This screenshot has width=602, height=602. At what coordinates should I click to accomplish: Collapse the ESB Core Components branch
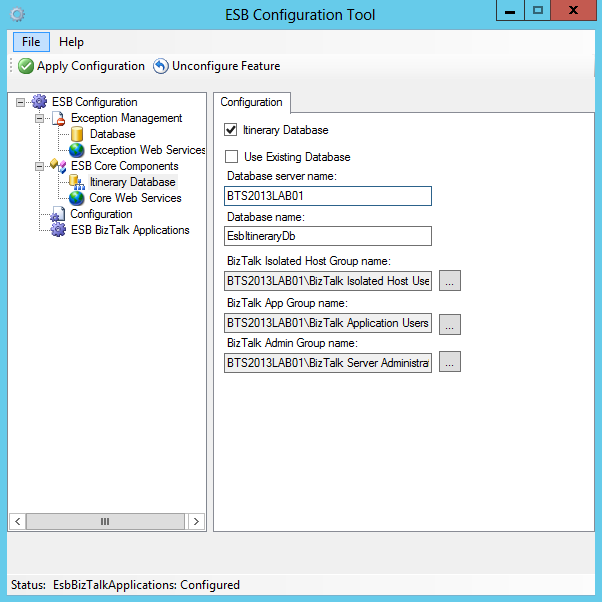pyautogui.click(x=39, y=166)
